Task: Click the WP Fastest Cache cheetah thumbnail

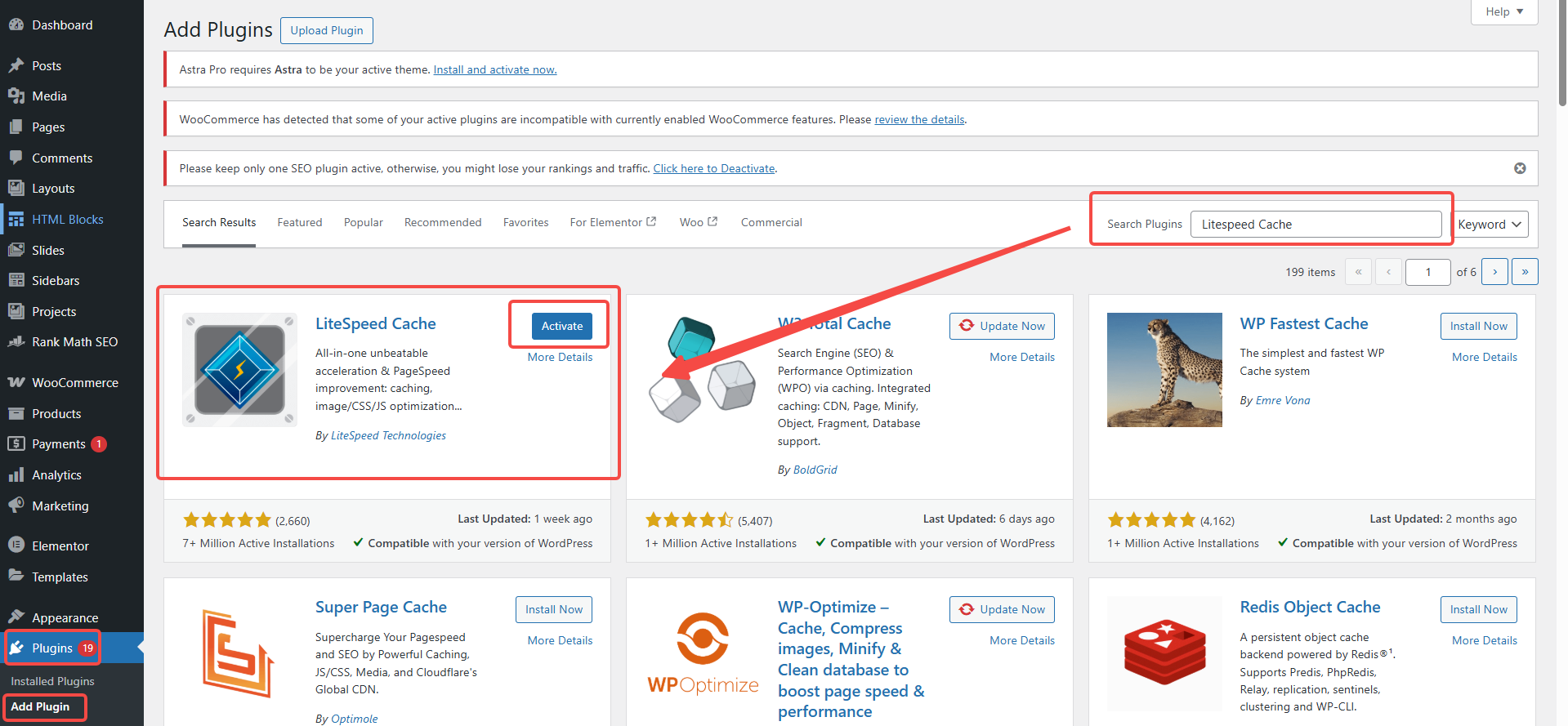Action: click(x=1164, y=370)
